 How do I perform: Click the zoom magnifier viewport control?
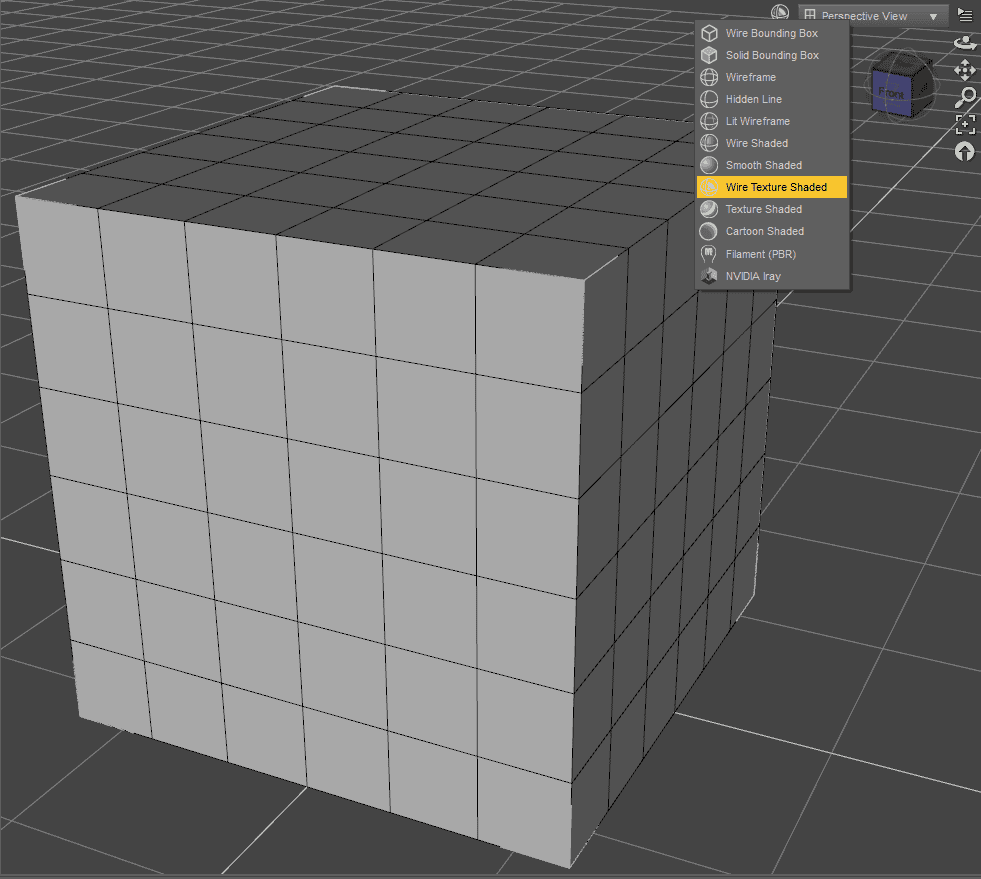point(963,97)
